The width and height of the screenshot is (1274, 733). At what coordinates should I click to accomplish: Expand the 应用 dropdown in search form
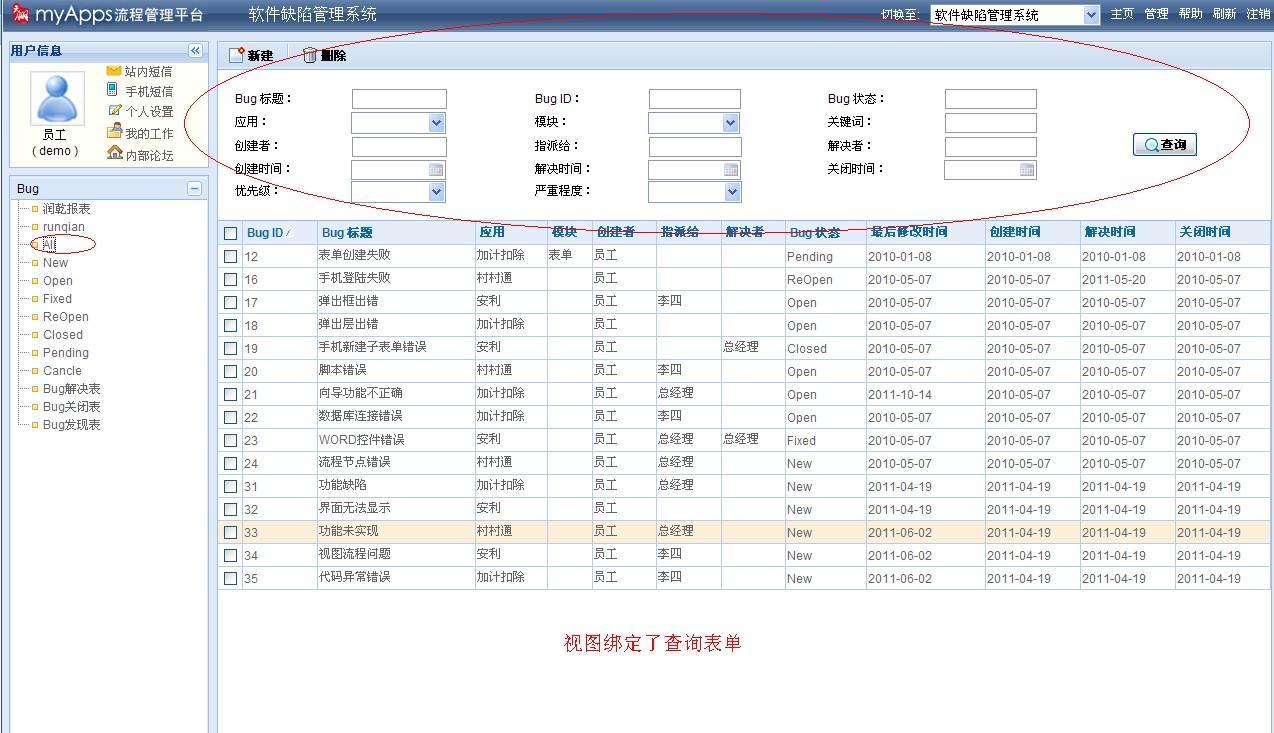[x=436, y=123]
